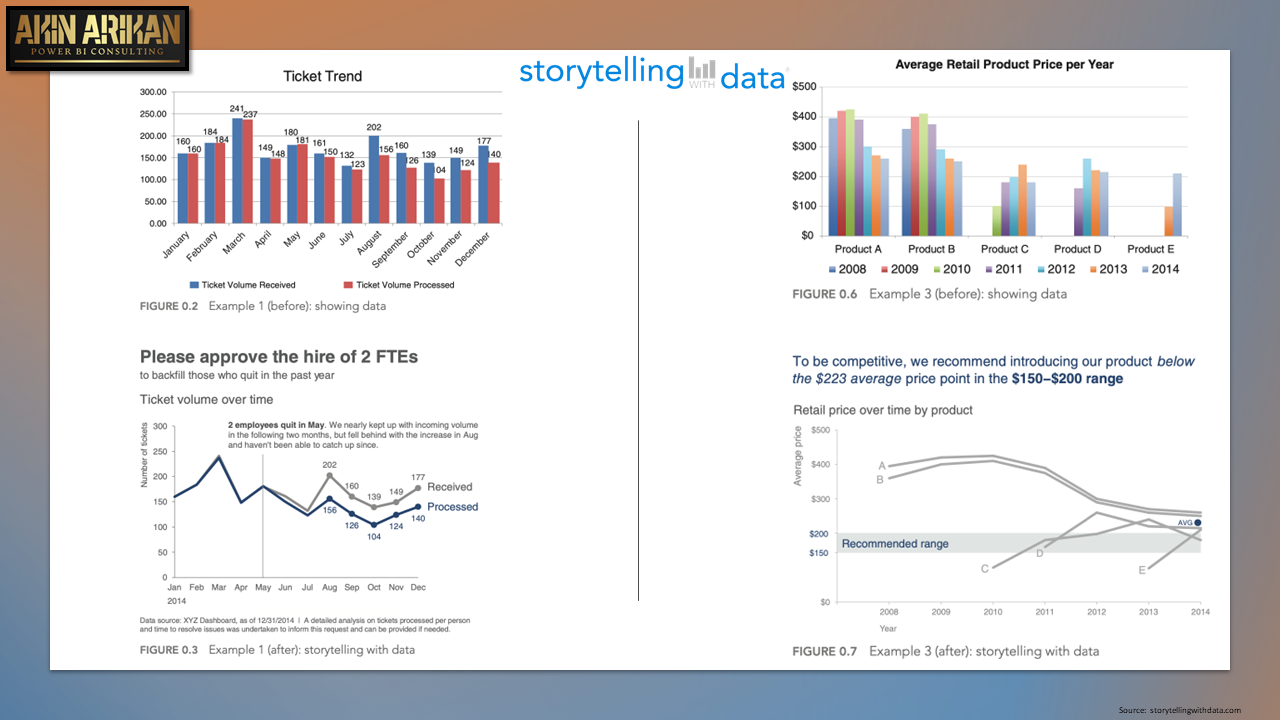The image size is (1280, 720).
Task: Click line label 'C' in retail price line chart
Action: (984, 569)
